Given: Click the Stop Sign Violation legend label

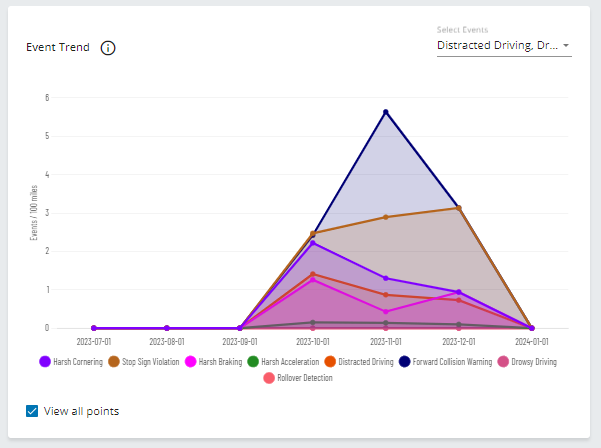Looking at the screenshot, I should coord(151,362).
